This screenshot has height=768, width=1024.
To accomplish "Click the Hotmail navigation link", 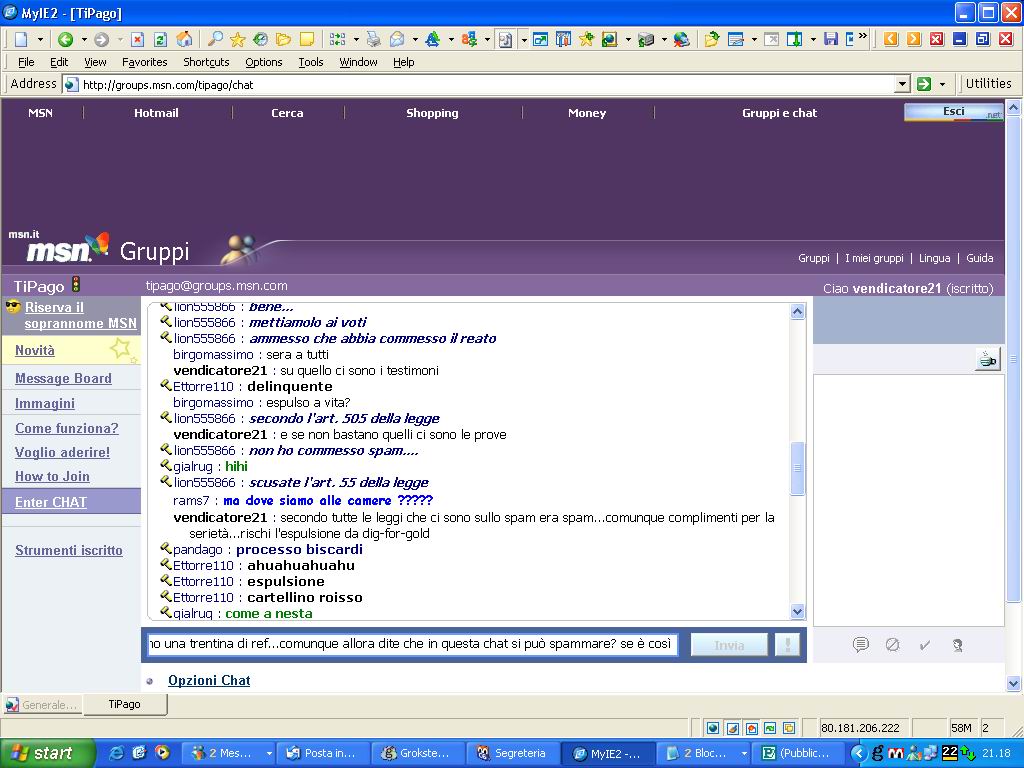I will pos(156,113).
